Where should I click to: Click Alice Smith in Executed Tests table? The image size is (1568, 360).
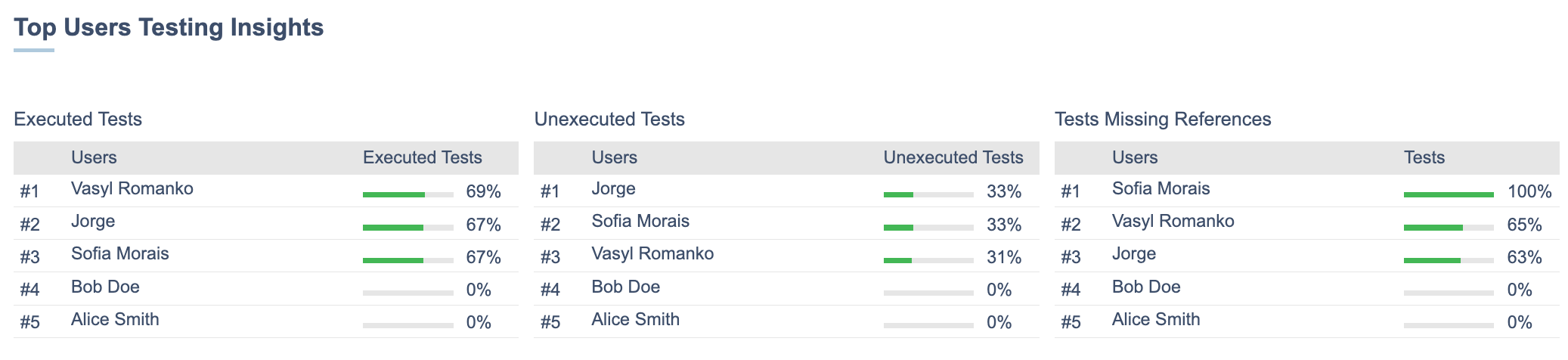coord(115,320)
